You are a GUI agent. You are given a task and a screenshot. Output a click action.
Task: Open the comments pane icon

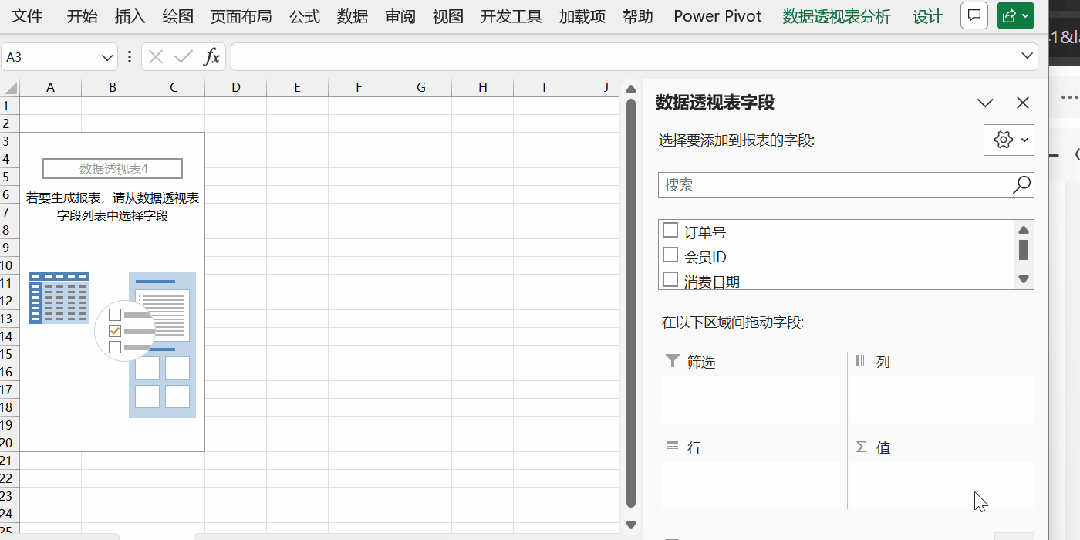click(x=974, y=16)
